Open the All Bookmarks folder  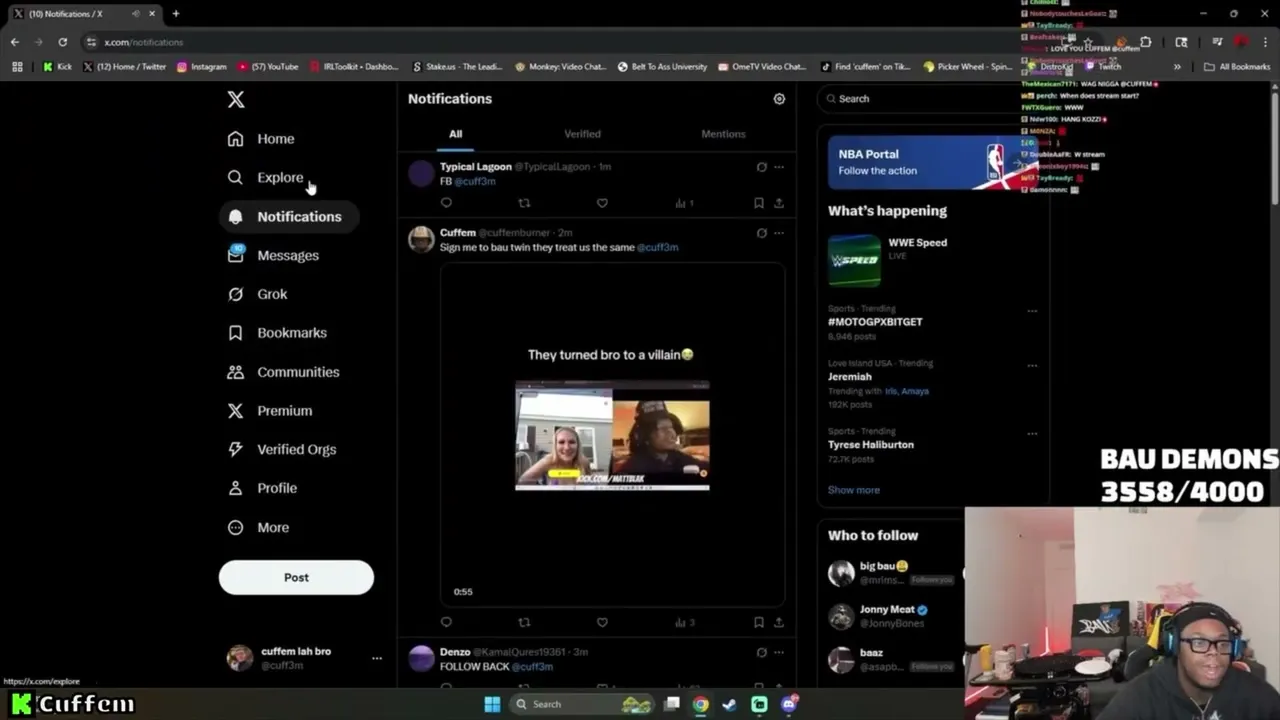(1237, 67)
